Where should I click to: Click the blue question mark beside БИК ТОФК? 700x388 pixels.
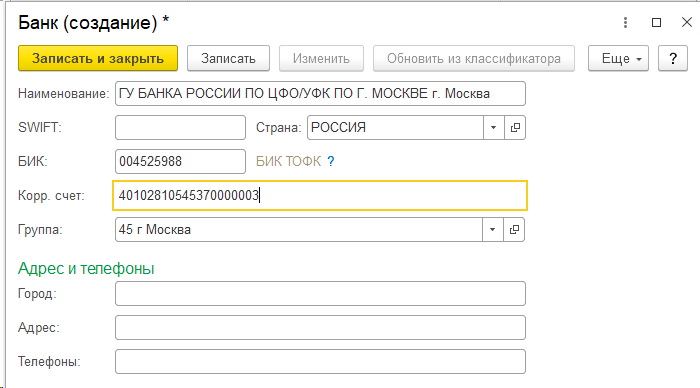pos(331,161)
